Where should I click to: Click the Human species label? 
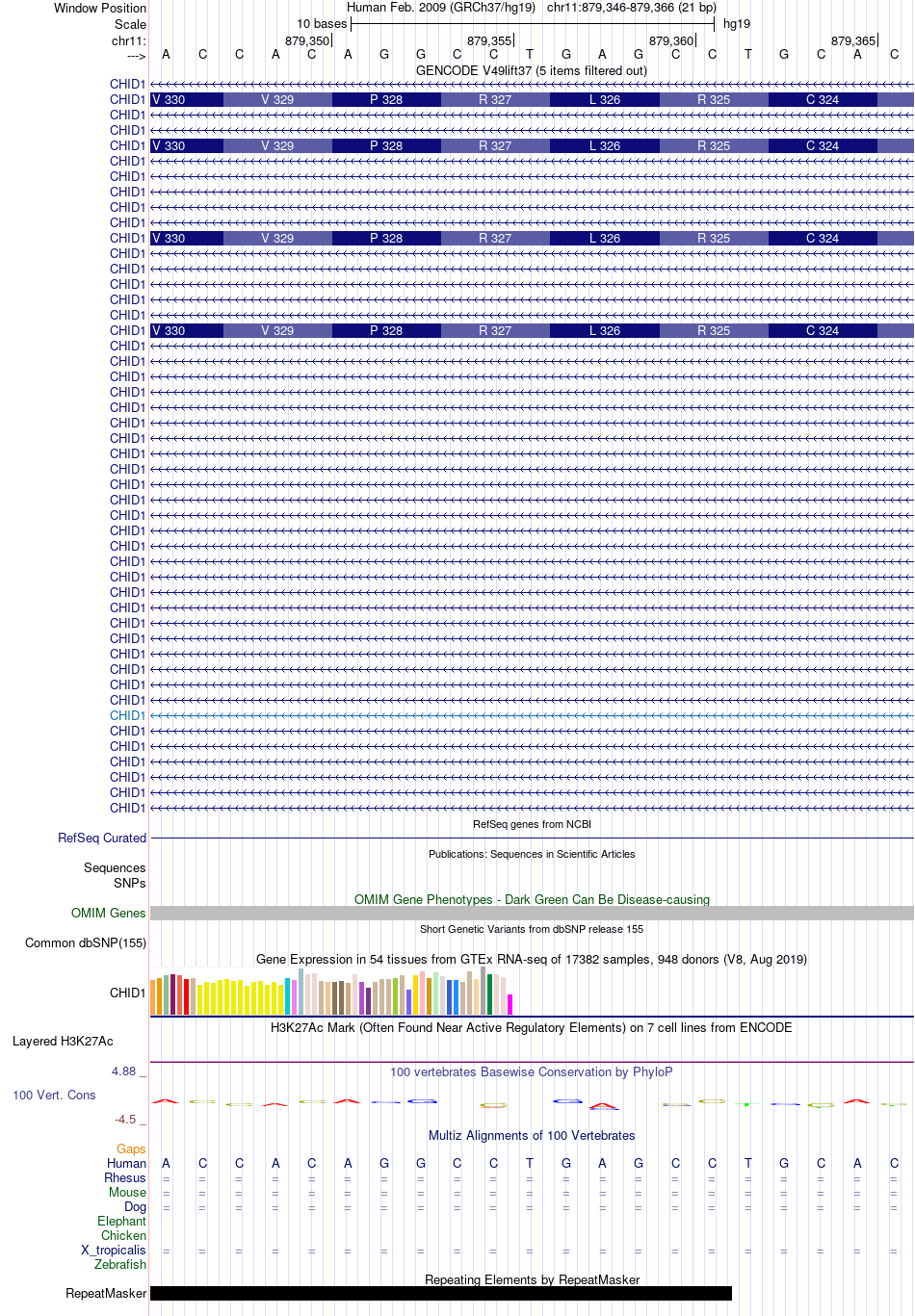pyautogui.click(x=126, y=1164)
